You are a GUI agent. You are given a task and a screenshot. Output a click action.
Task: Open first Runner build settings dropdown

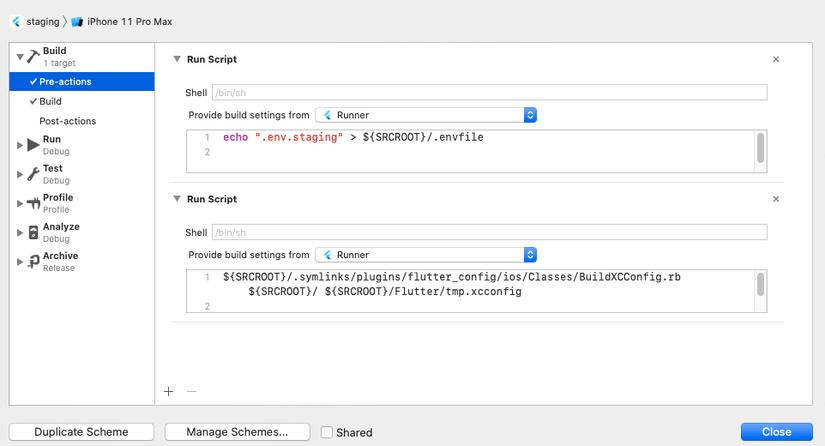[x=426, y=115]
